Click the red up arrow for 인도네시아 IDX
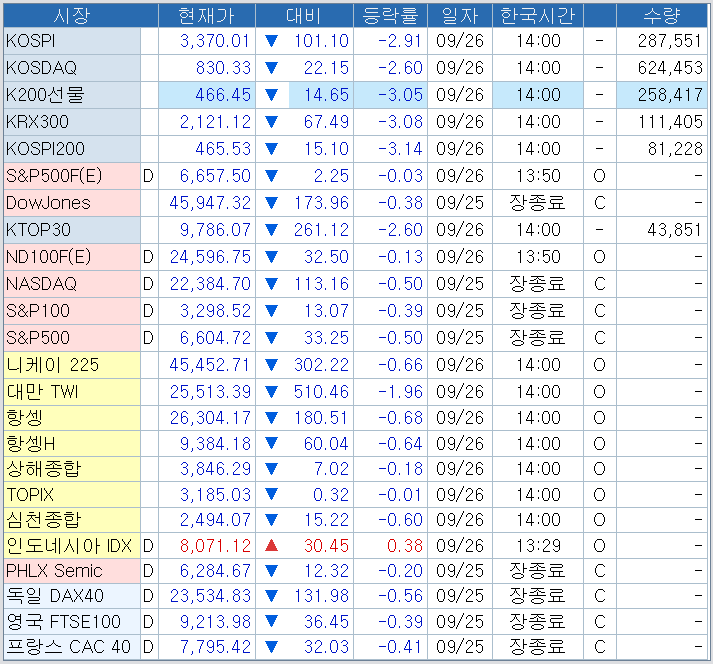Viewport: 713px width, 664px height. (271, 545)
